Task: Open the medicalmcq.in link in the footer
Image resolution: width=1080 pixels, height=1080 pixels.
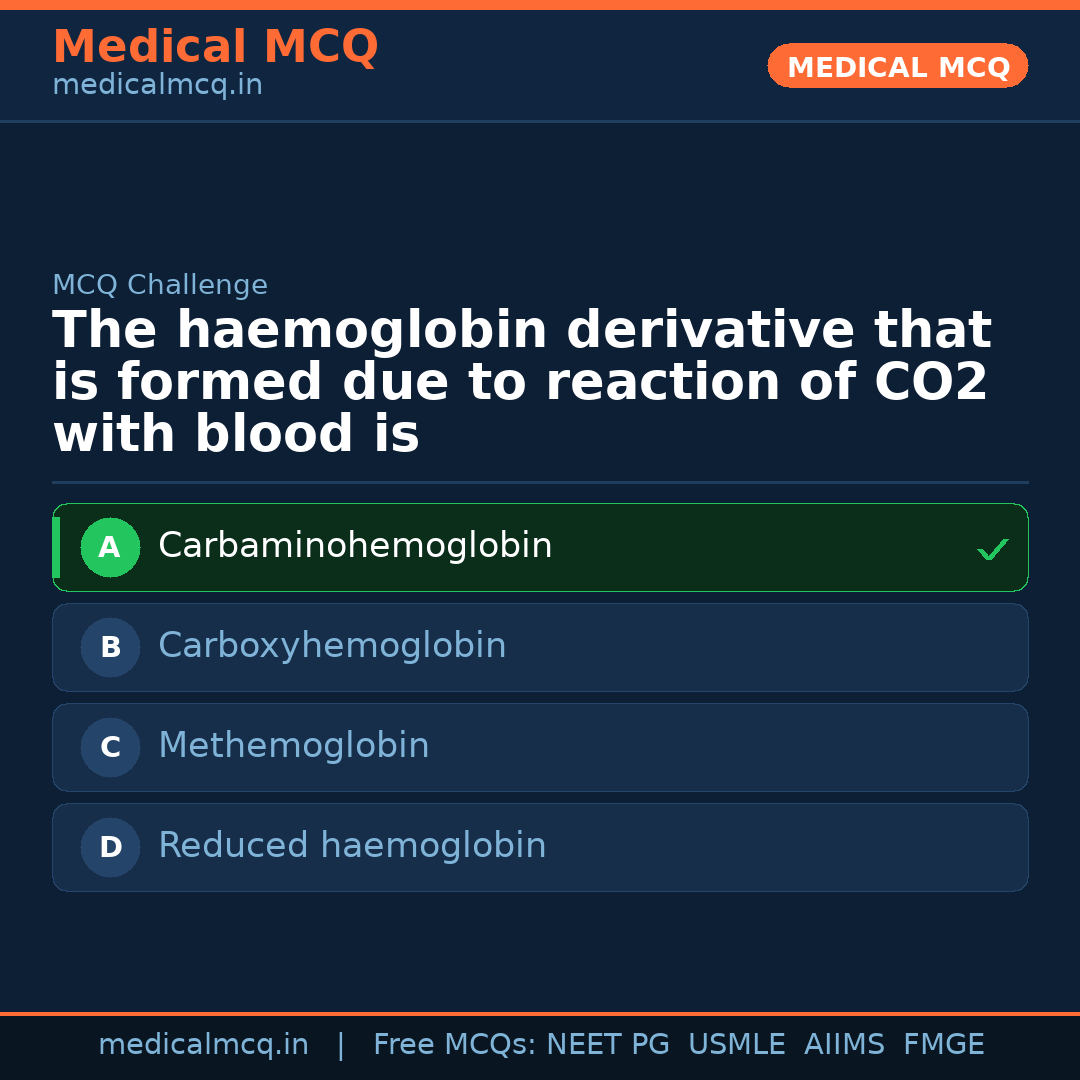Action: pos(203,1045)
